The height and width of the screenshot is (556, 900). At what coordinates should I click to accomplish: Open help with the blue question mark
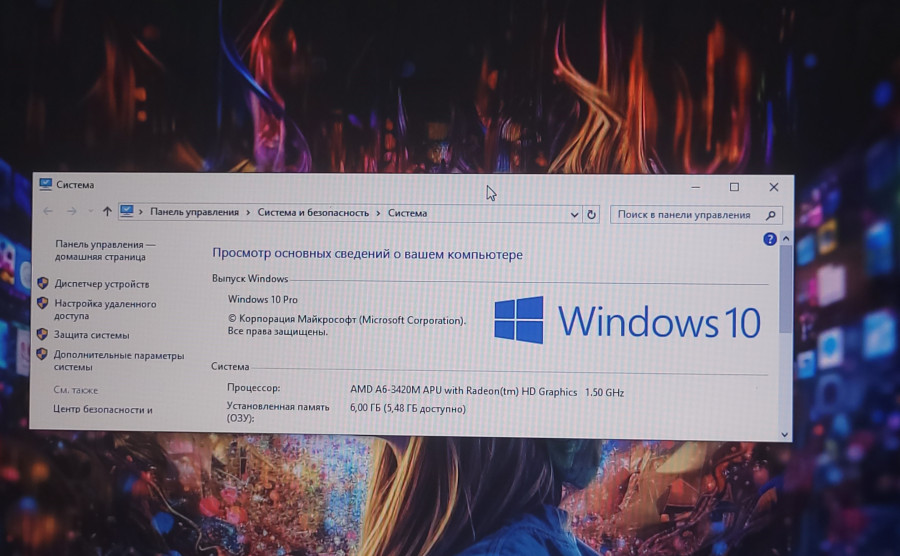pyautogui.click(x=770, y=239)
